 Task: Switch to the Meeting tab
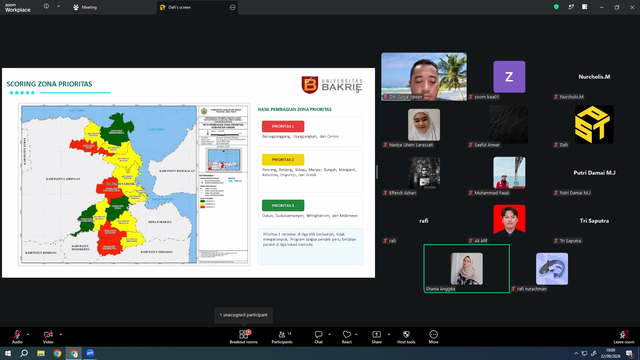coord(85,7)
